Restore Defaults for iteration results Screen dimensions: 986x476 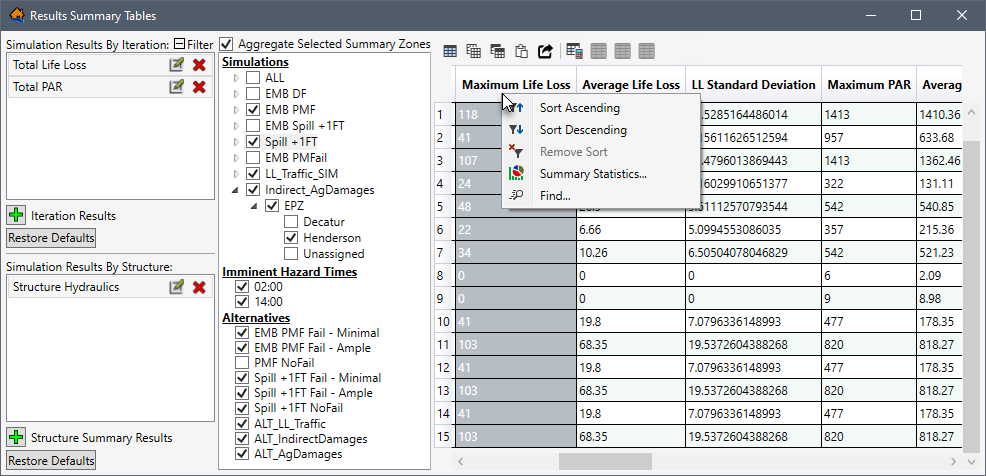[x=52, y=238]
